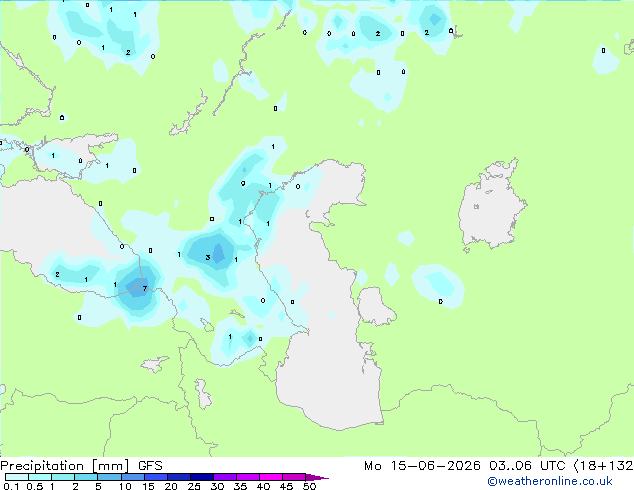Click the '(18+132' forecast run text

tap(603, 466)
